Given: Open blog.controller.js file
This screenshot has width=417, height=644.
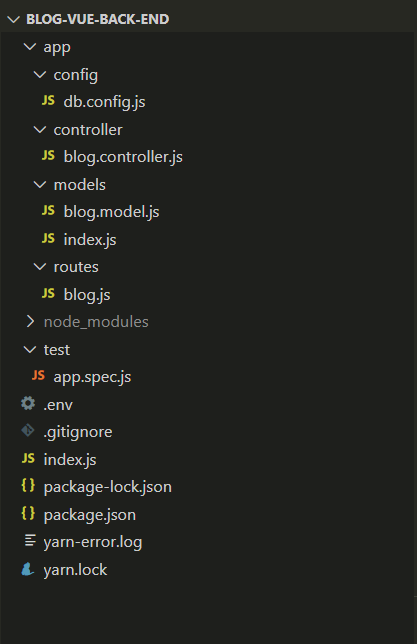Looking at the screenshot, I should coord(123,157).
